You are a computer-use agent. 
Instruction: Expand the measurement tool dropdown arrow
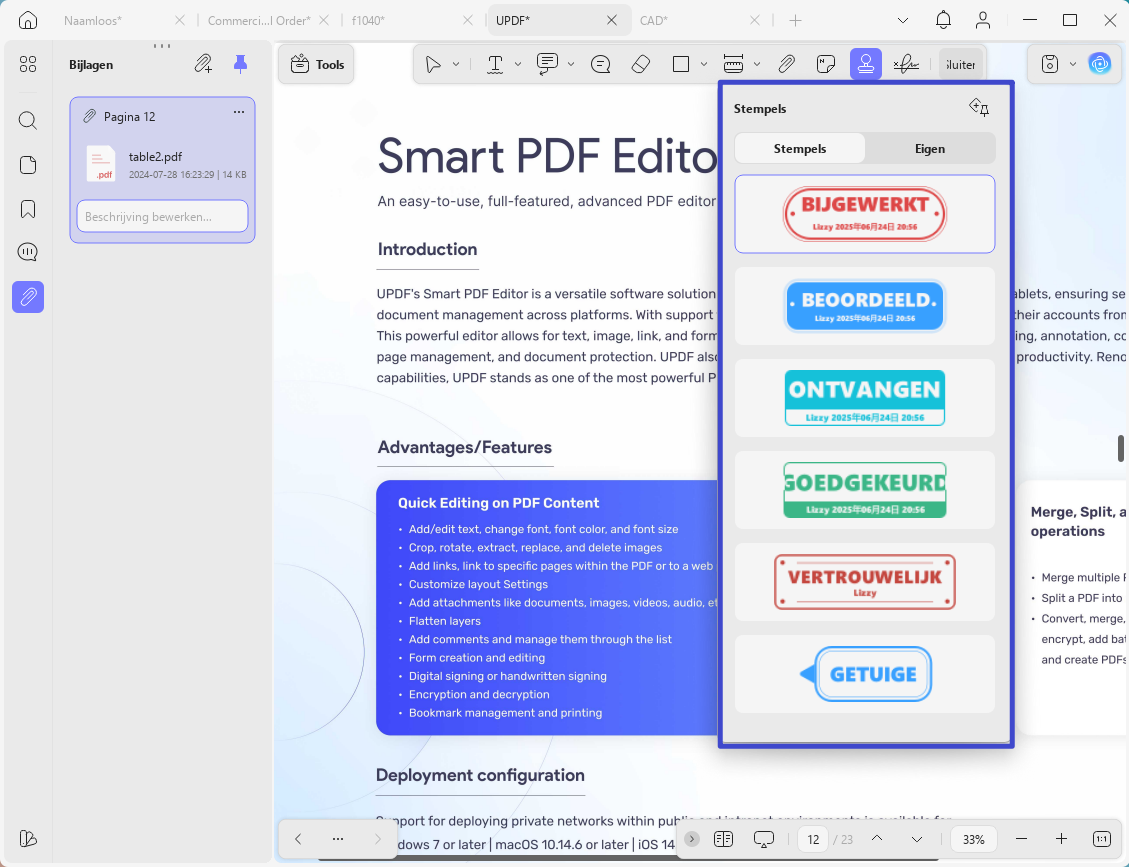[x=757, y=64]
